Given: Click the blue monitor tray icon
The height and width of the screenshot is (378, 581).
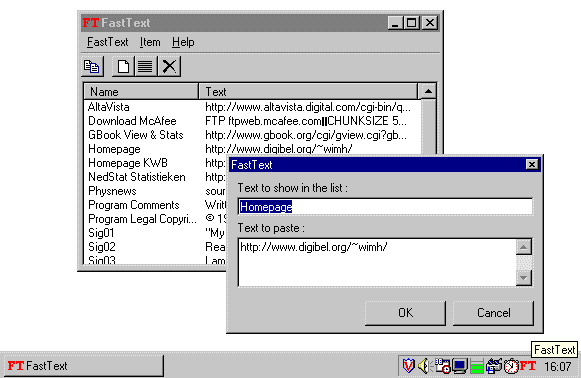Looking at the screenshot, I should click(460, 366).
